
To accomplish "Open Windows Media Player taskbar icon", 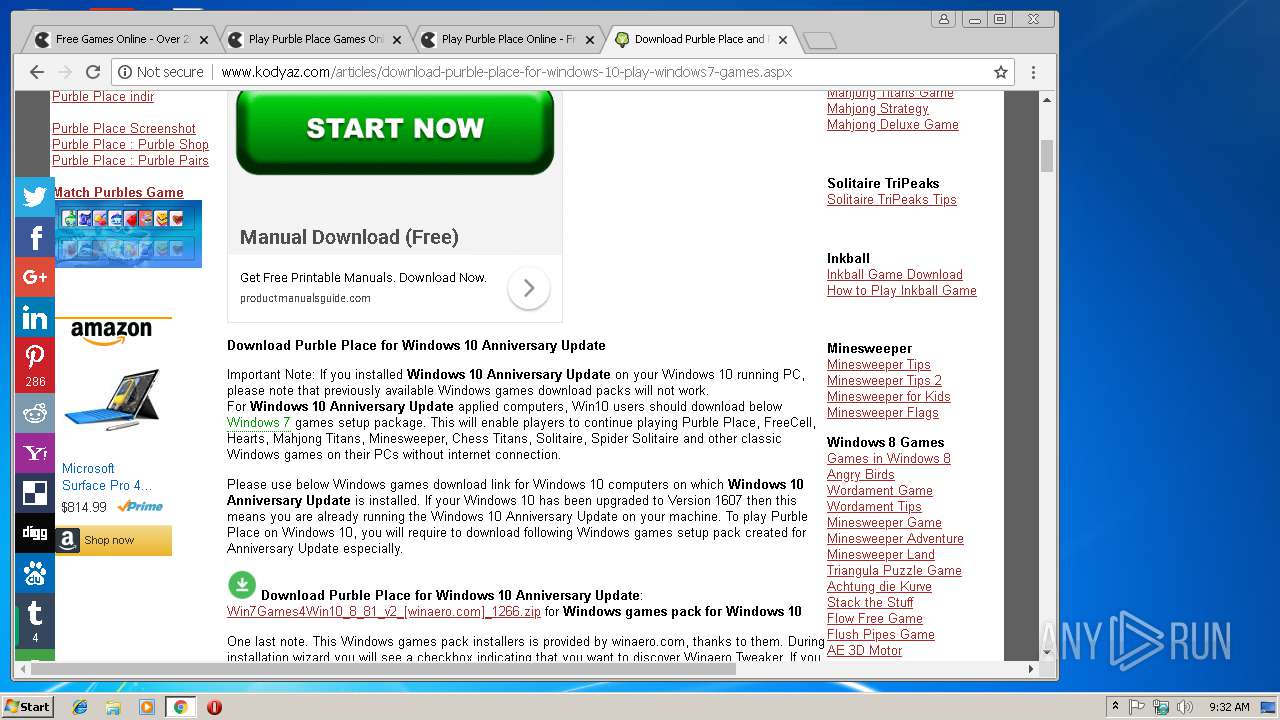I will pos(147,707).
